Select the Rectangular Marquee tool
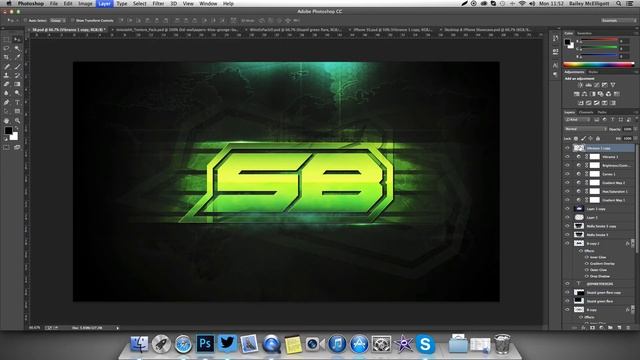The image size is (640, 360). point(7,40)
